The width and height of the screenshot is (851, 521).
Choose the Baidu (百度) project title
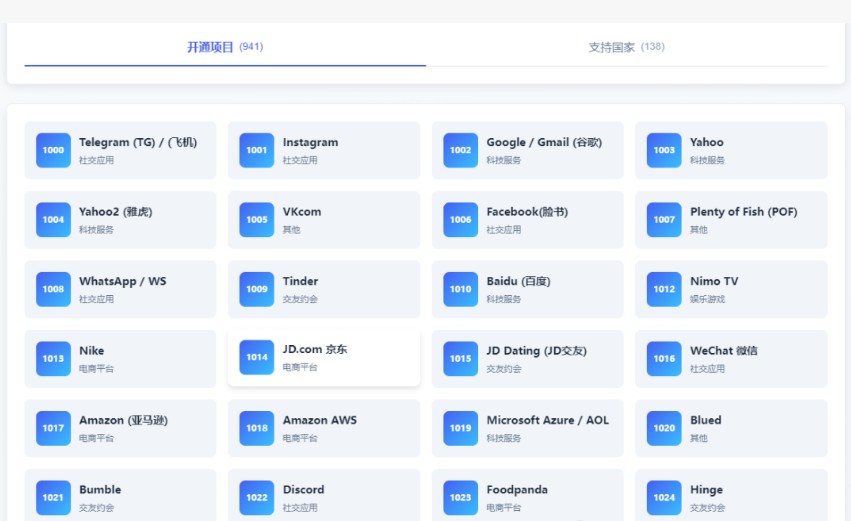(x=518, y=282)
